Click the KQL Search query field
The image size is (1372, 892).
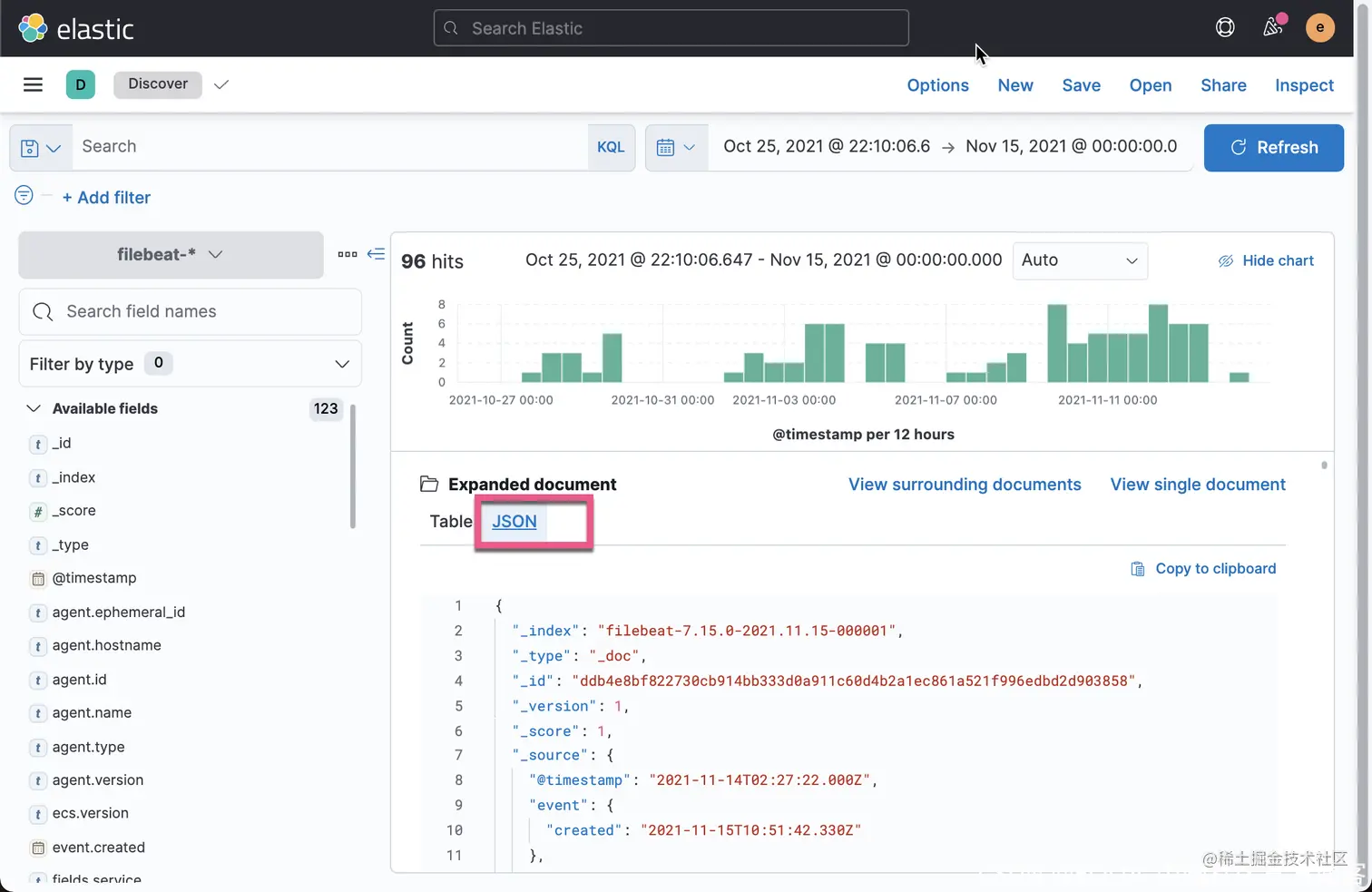330,147
